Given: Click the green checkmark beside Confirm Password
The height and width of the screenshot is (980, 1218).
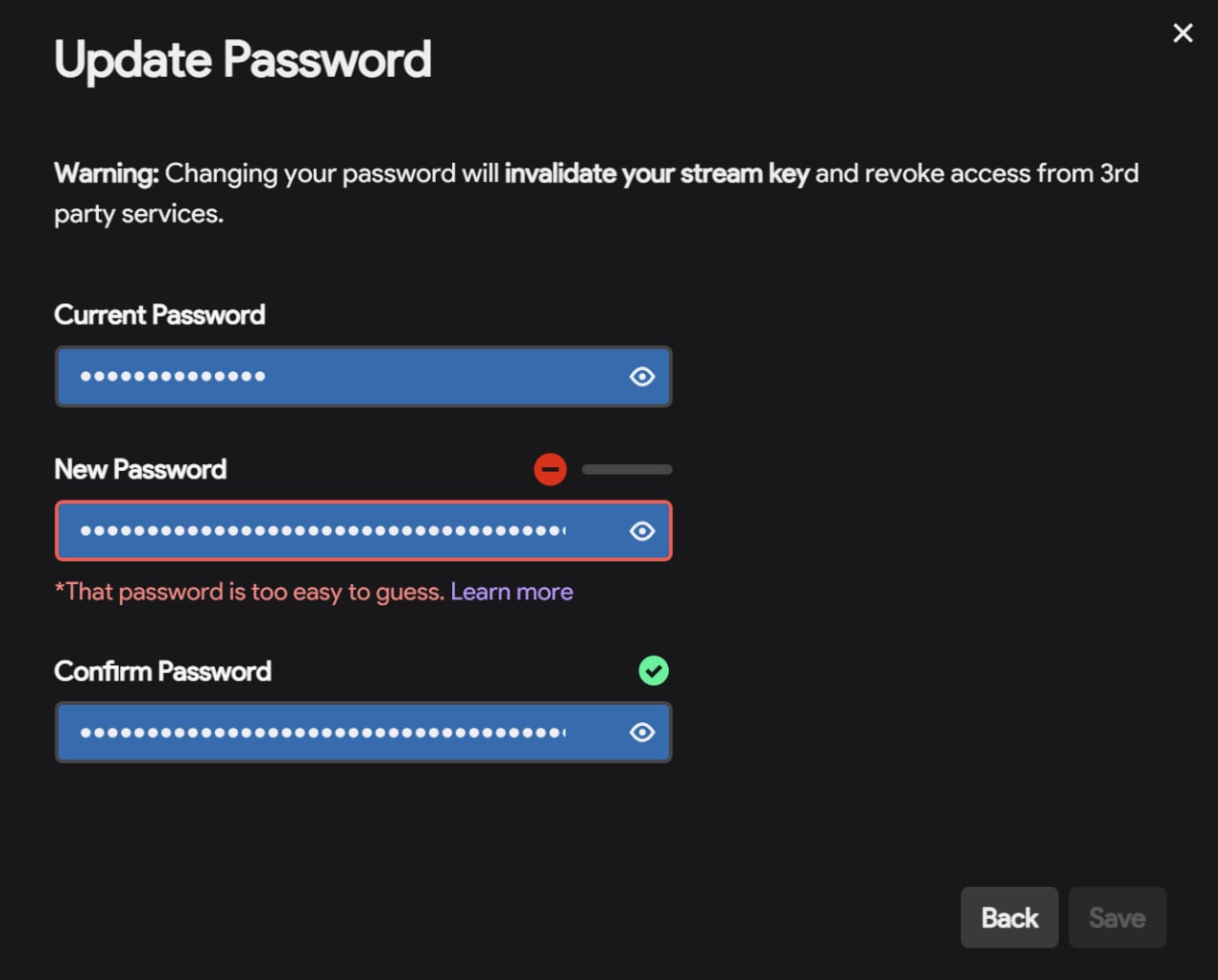Looking at the screenshot, I should 654,671.
